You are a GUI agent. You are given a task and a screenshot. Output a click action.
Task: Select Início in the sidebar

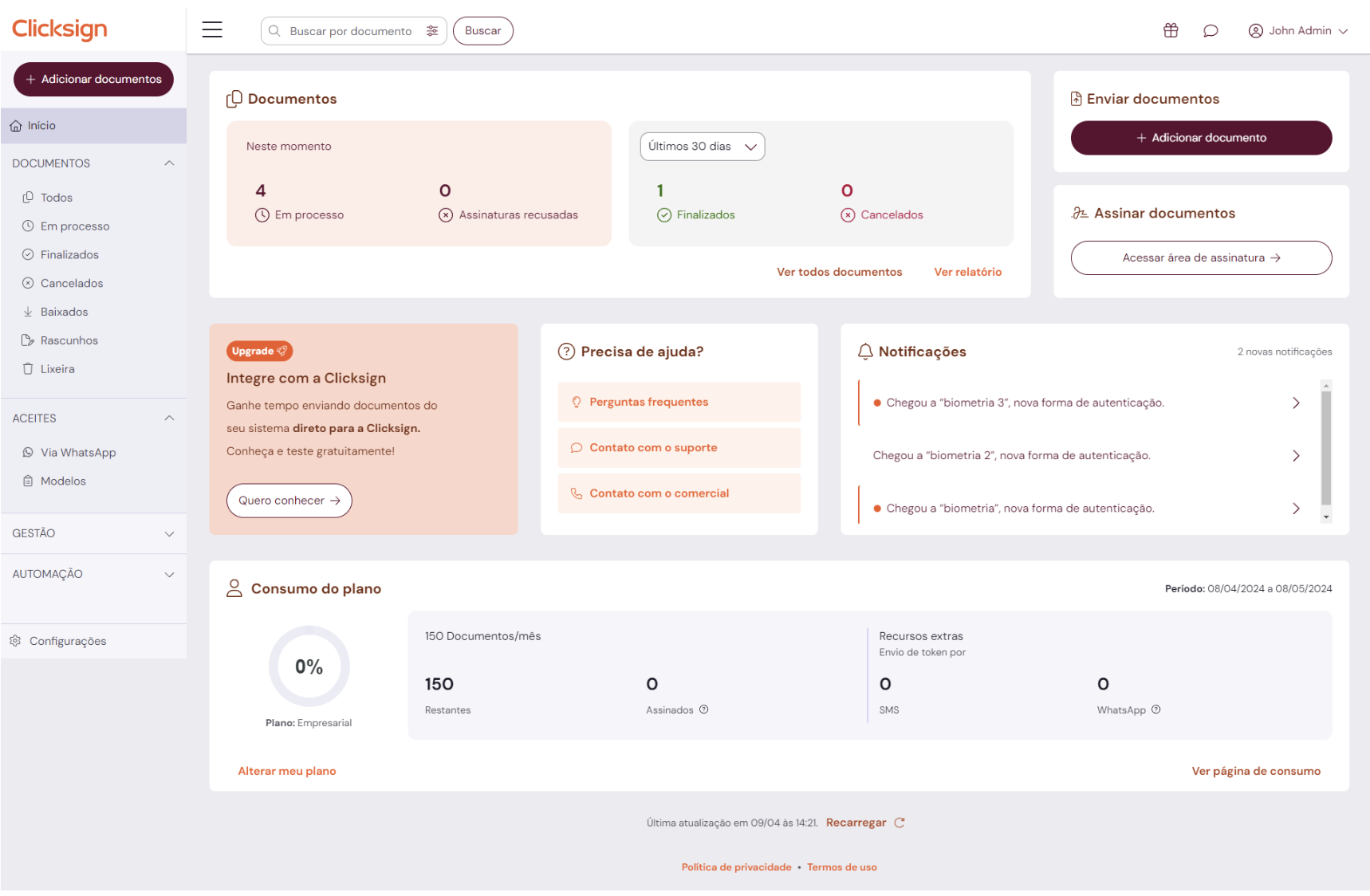click(41, 125)
